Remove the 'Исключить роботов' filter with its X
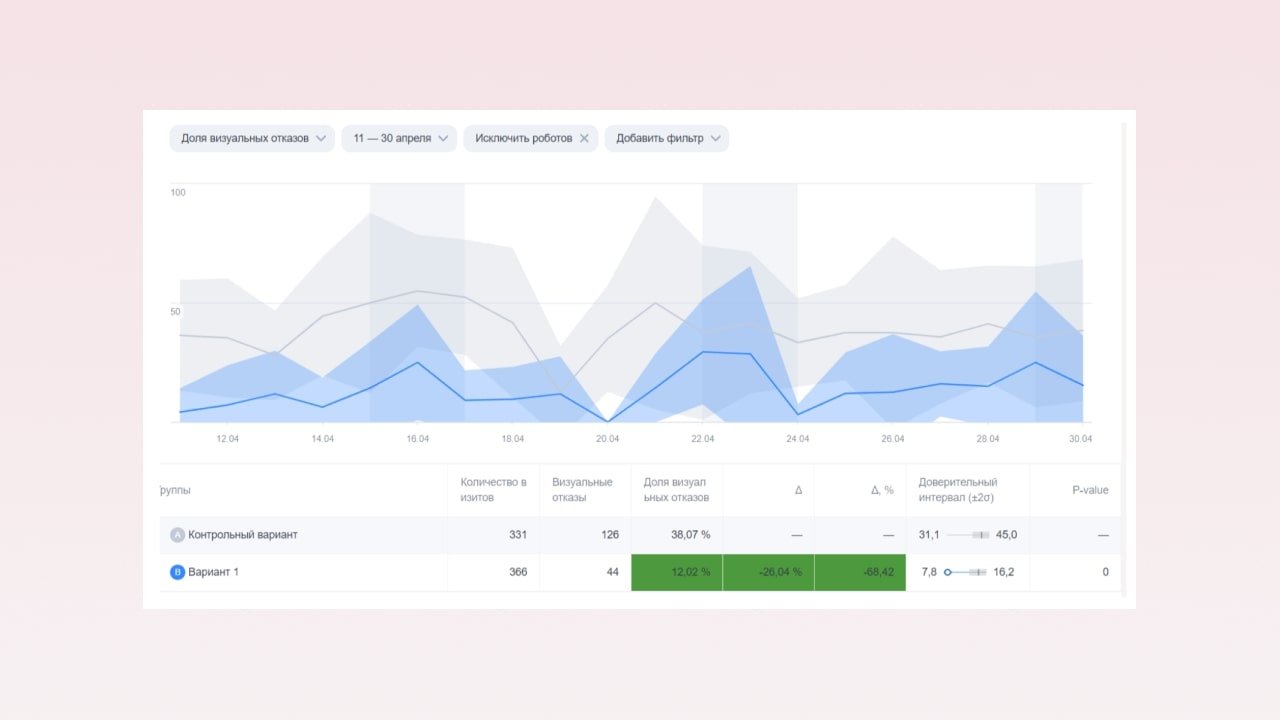Screen dimensions: 1280x720 [x=584, y=139]
